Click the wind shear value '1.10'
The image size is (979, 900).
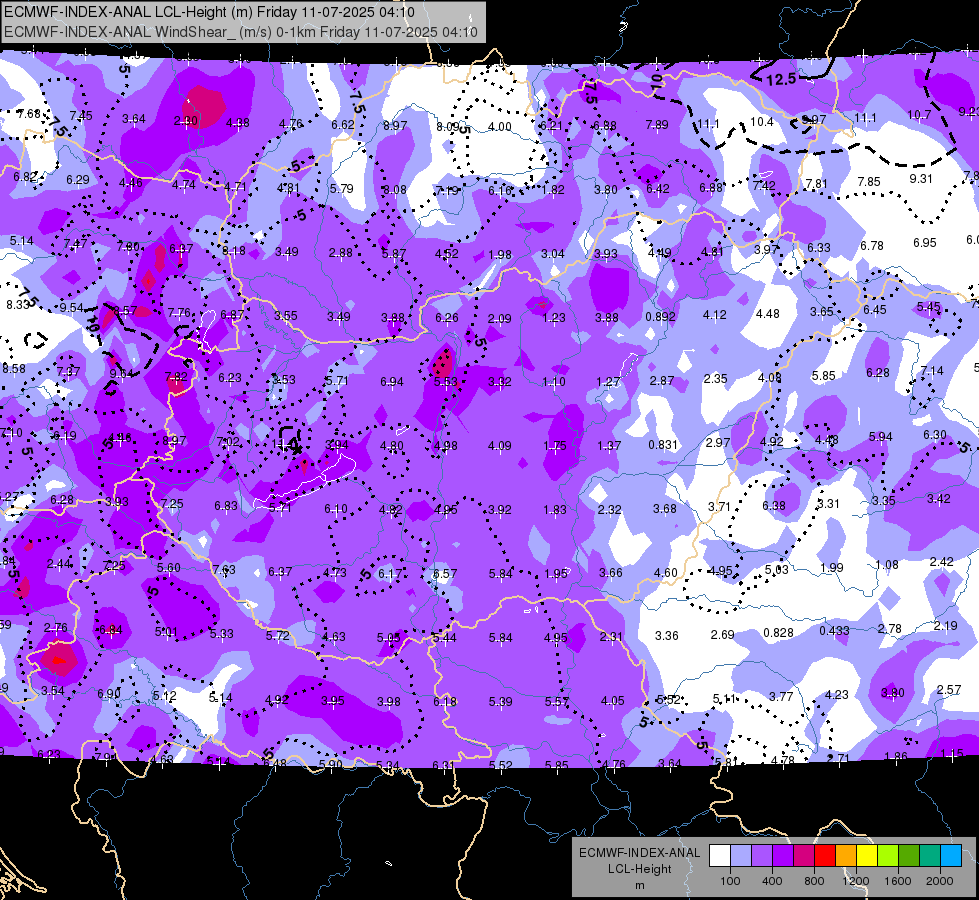coord(554,382)
